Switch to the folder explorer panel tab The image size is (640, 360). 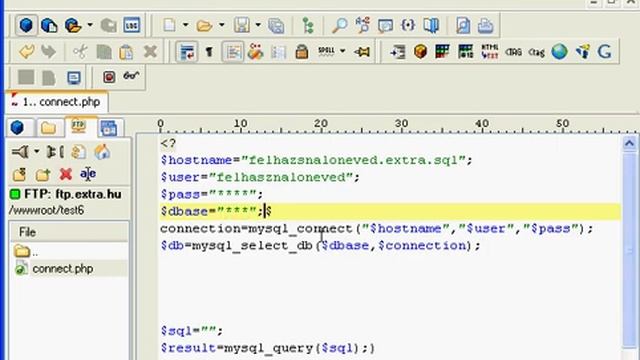pos(48,128)
